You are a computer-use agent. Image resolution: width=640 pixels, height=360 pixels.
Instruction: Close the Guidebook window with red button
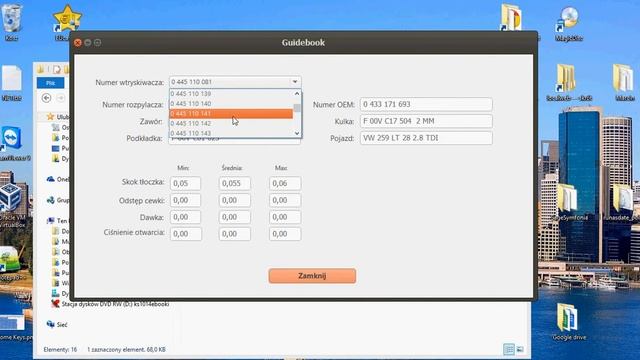click(x=78, y=42)
